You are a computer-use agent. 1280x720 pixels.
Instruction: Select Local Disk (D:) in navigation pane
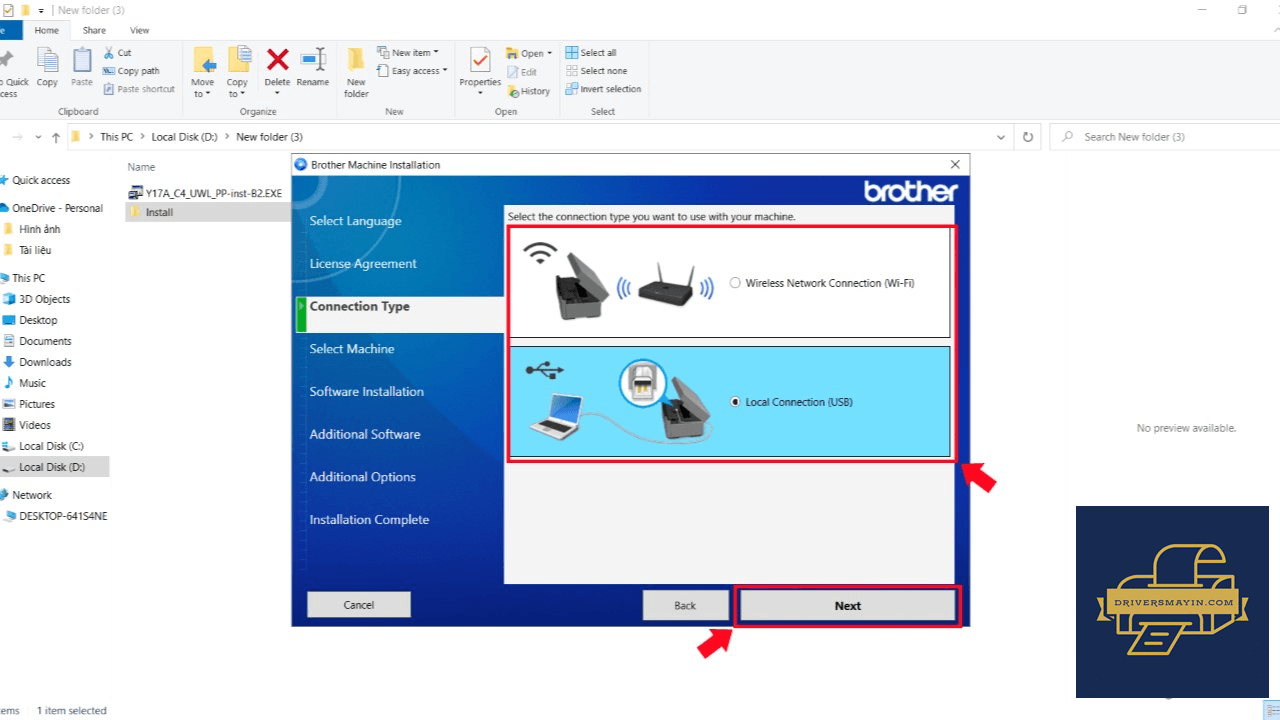pyautogui.click(x=51, y=467)
